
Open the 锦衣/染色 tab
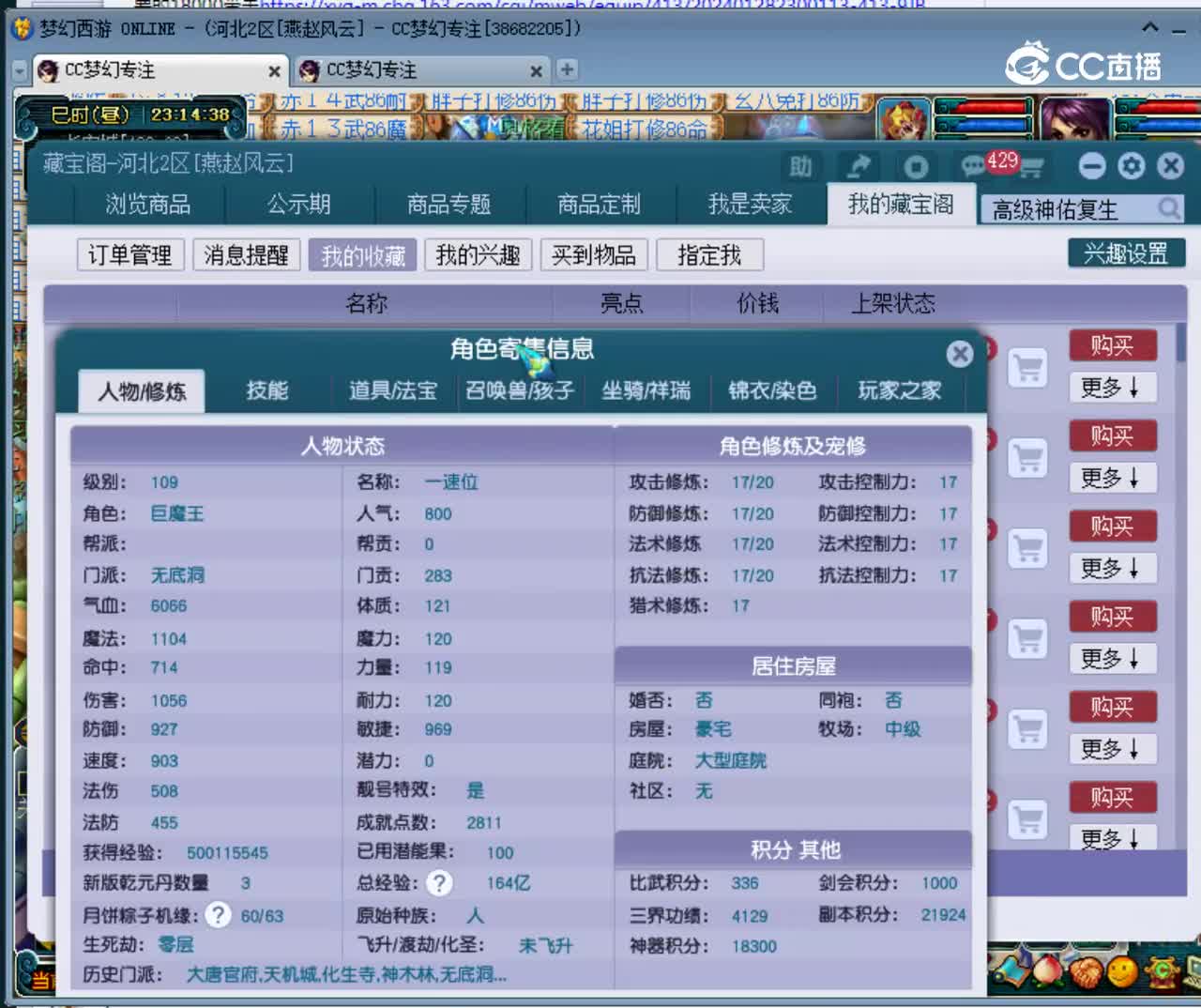point(773,390)
